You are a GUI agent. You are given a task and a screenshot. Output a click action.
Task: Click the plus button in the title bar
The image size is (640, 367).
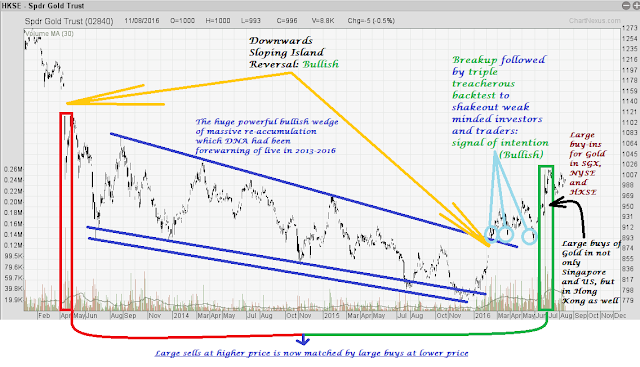pyautogui.click(x=635, y=5)
